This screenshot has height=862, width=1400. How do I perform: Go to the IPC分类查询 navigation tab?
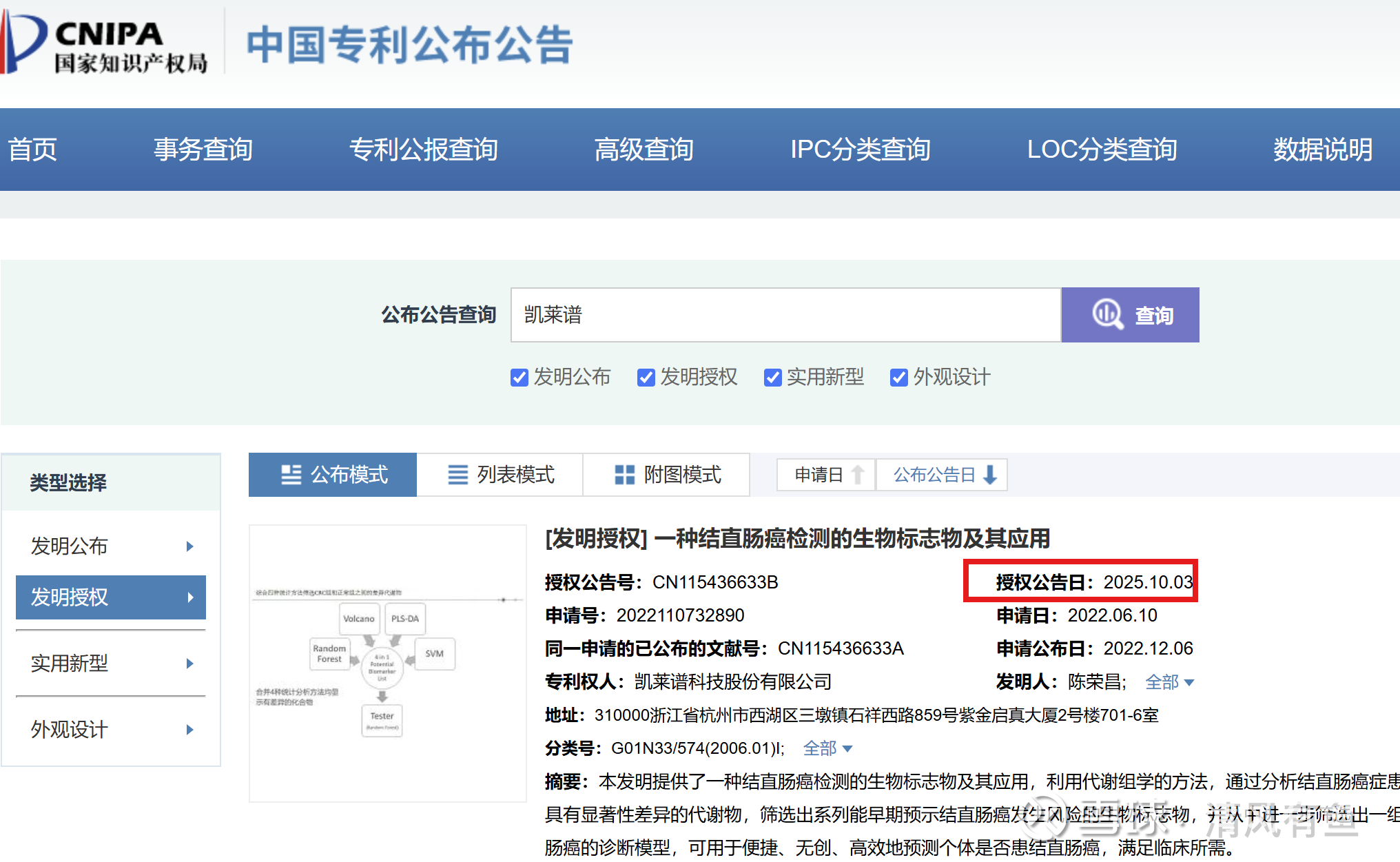pos(860,150)
